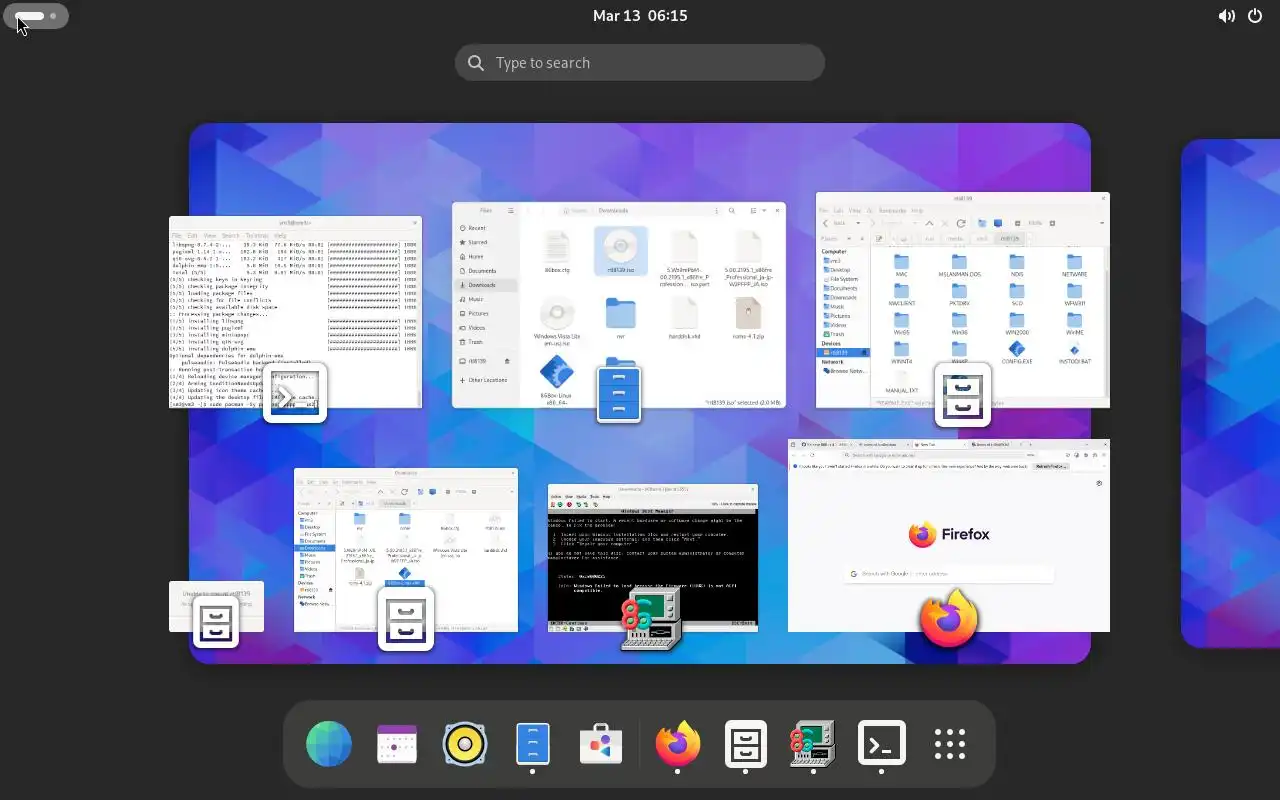Select harddisk.vhd in the Files window
Screen dimensions: 1280x800
(x=684, y=318)
